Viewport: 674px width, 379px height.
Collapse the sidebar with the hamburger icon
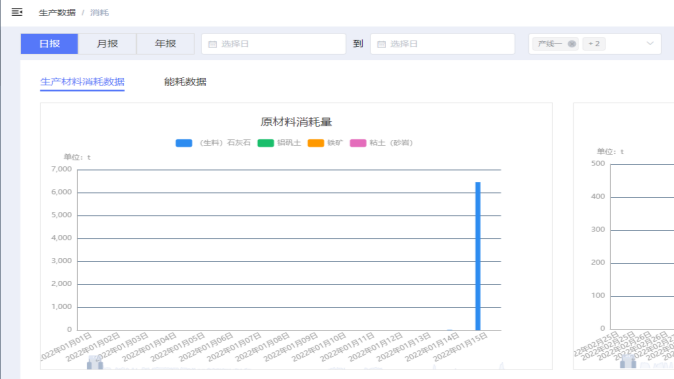coord(17,12)
